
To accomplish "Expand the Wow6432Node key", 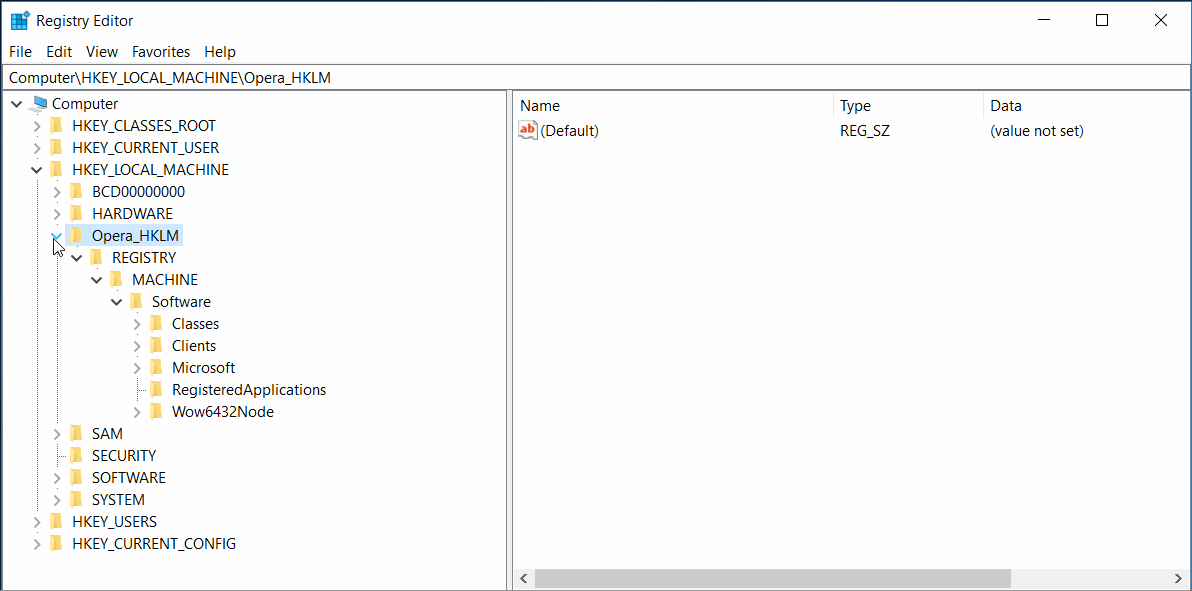I will click(x=137, y=412).
